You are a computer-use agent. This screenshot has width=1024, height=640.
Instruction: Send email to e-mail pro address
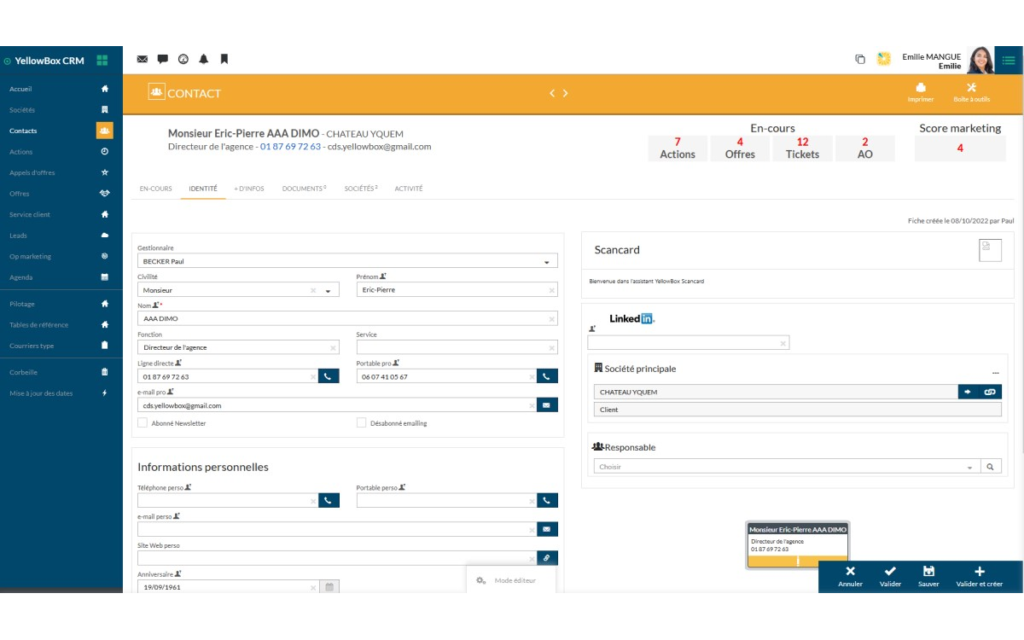tap(547, 405)
